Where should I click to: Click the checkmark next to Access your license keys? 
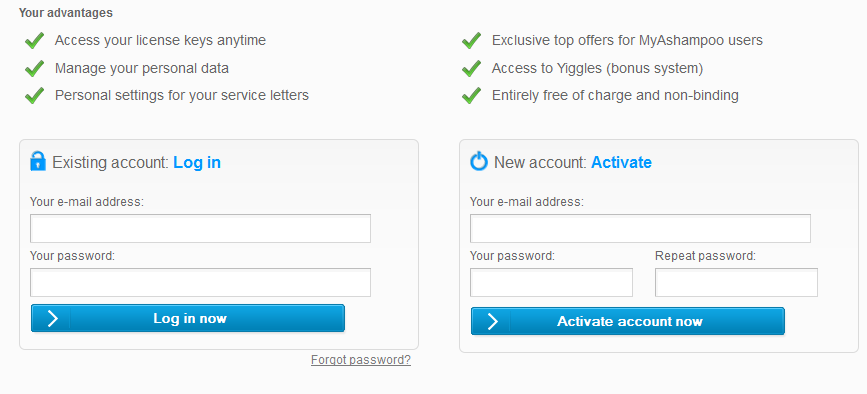click(34, 41)
